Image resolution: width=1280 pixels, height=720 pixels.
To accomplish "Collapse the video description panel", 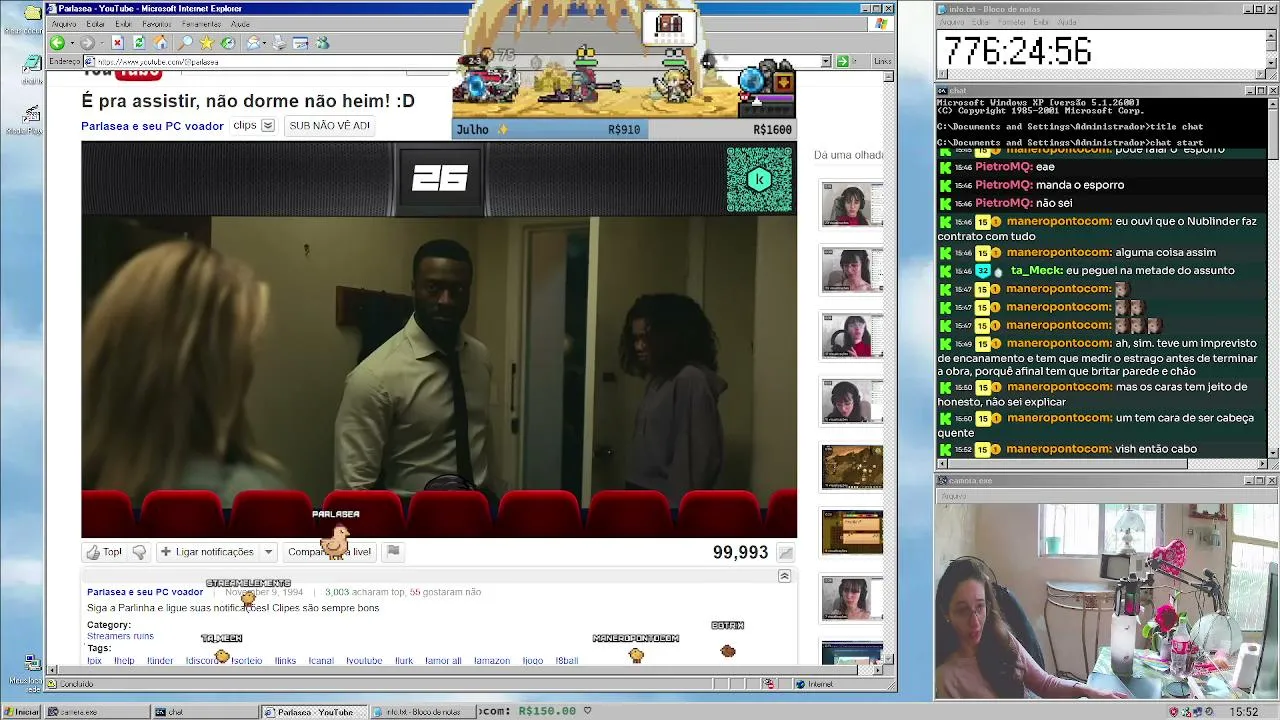I will click(x=784, y=576).
